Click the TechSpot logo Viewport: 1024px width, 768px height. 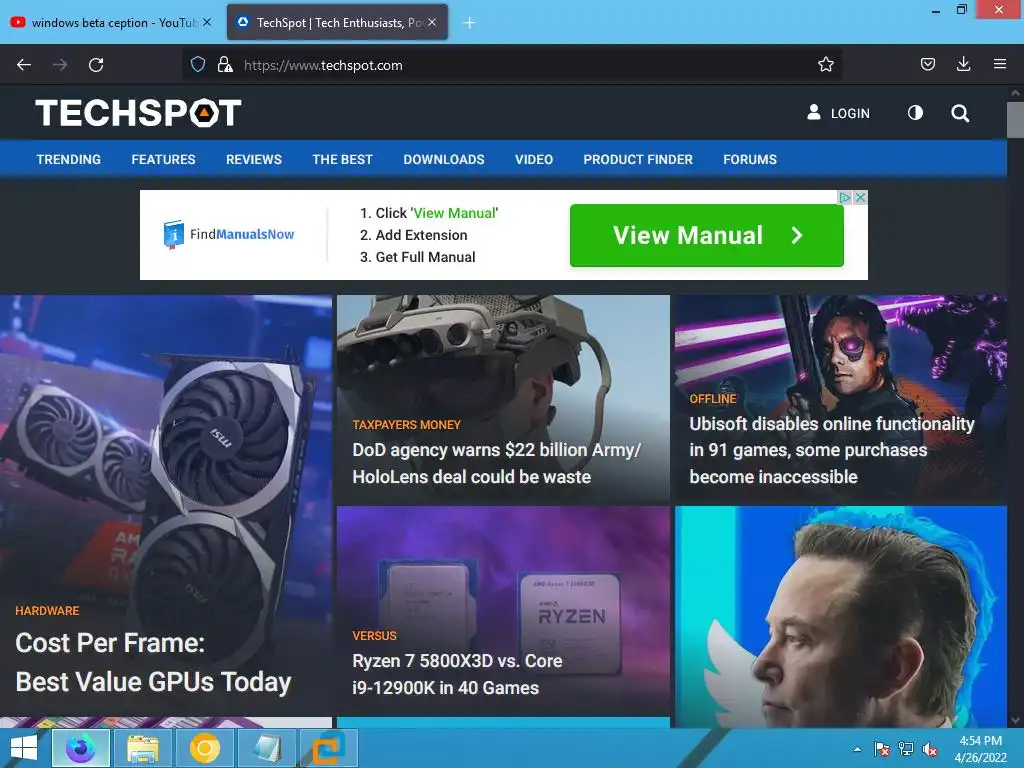[138, 112]
